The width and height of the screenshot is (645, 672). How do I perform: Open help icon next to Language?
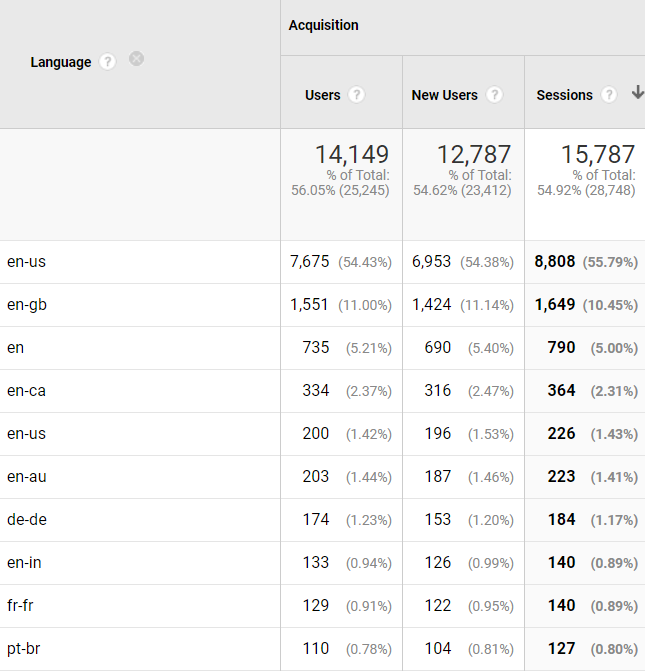(x=108, y=62)
